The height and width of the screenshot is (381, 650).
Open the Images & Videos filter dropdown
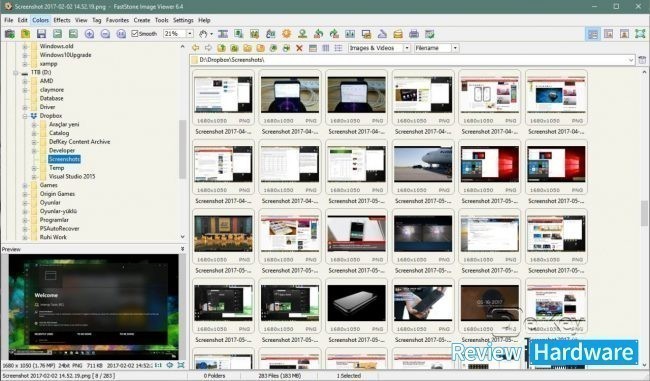tap(407, 48)
